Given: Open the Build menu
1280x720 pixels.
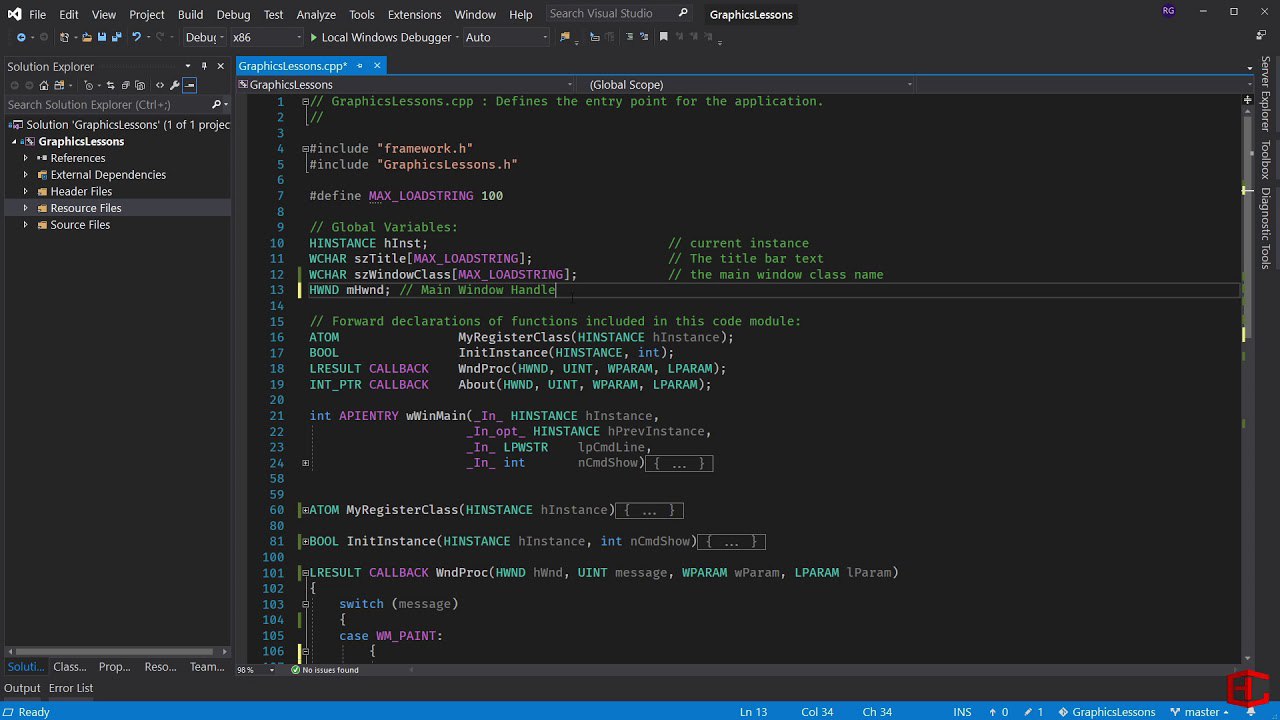Looking at the screenshot, I should [x=190, y=14].
